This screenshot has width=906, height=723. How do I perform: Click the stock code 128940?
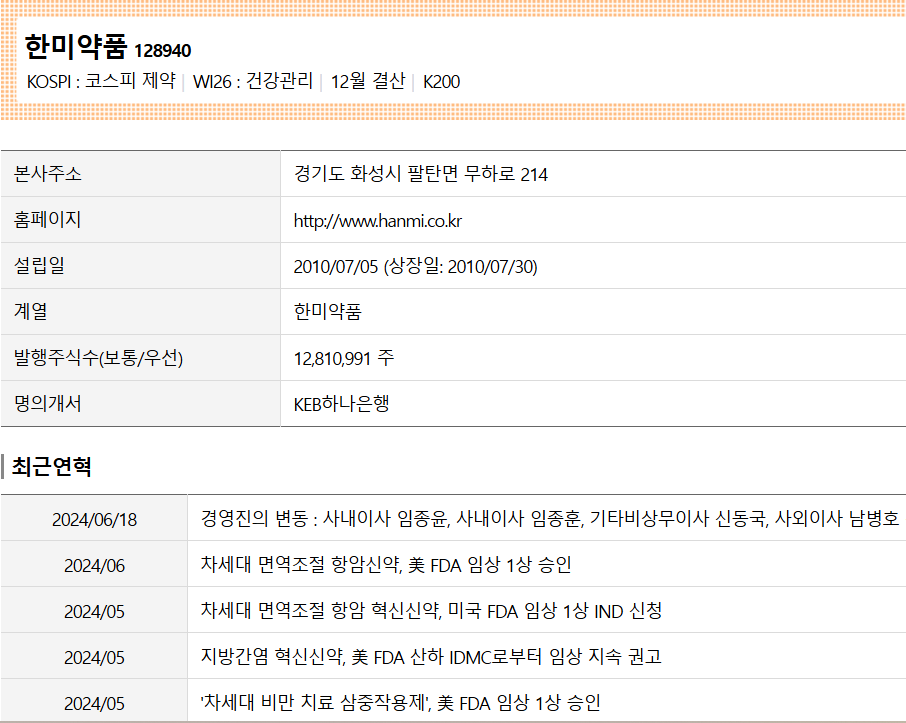[162, 51]
